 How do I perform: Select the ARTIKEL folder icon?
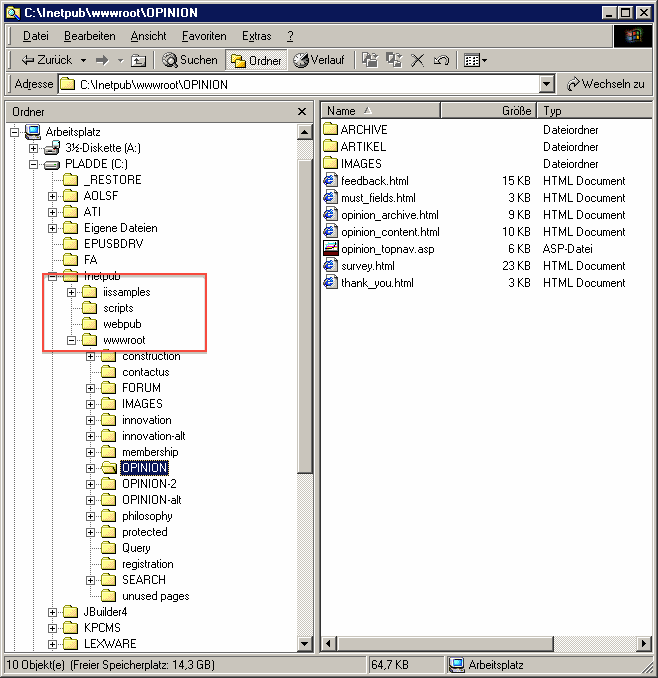coord(330,146)
